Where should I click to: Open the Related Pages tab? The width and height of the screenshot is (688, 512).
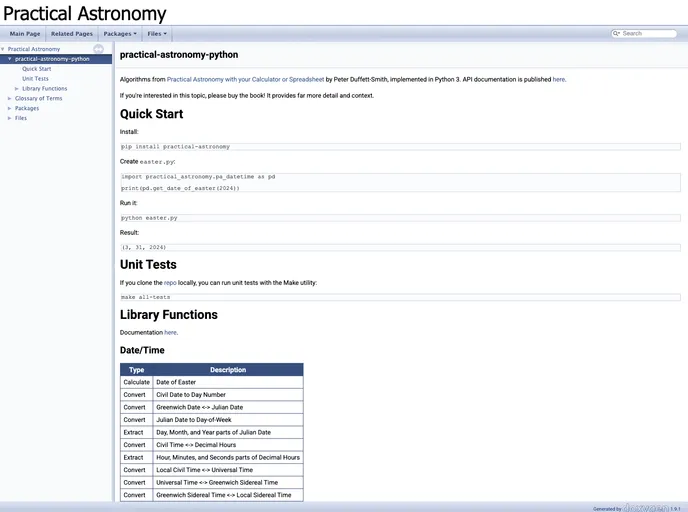(x=72, y=34)
